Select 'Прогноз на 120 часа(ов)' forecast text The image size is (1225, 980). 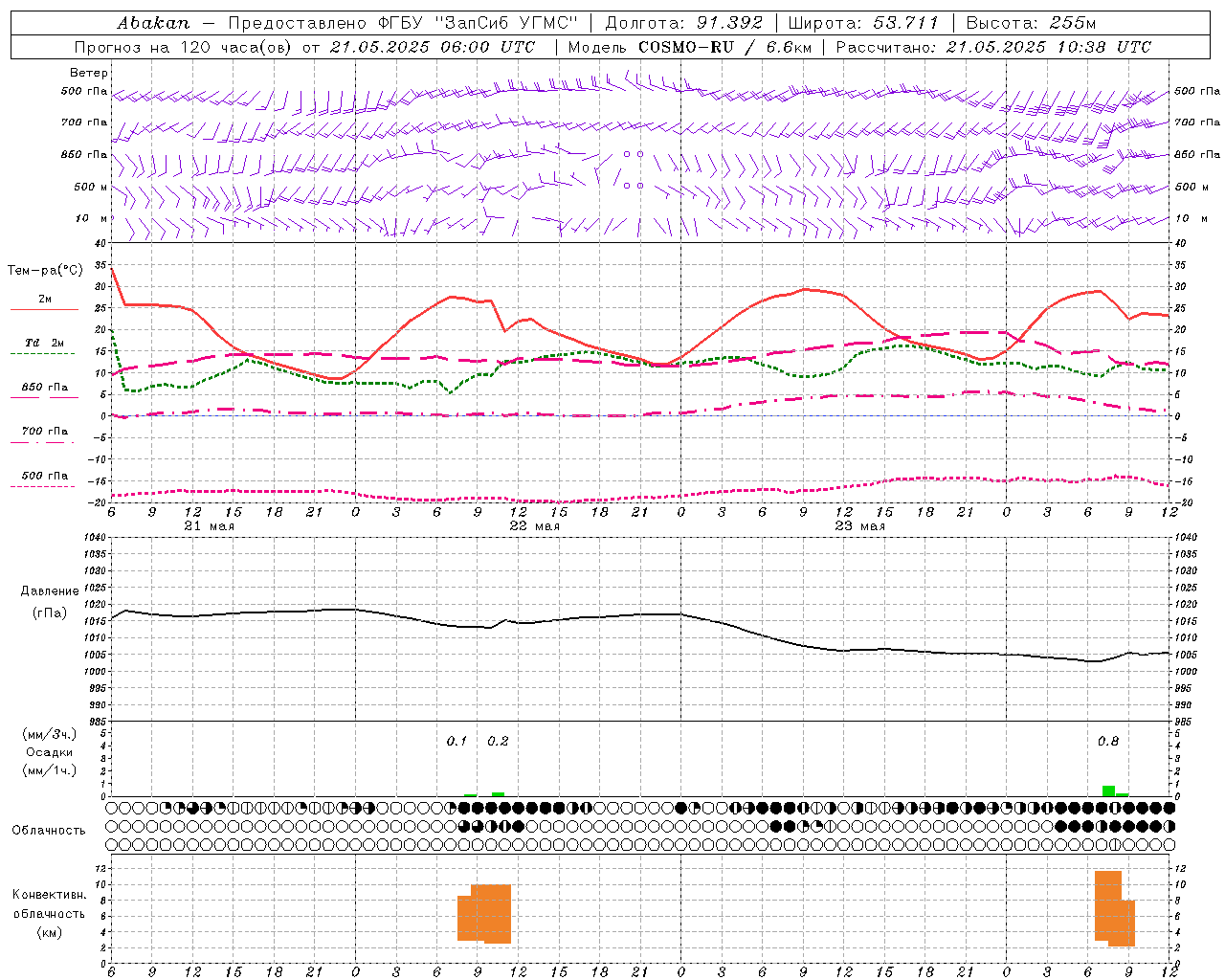[x=184, y=47]
